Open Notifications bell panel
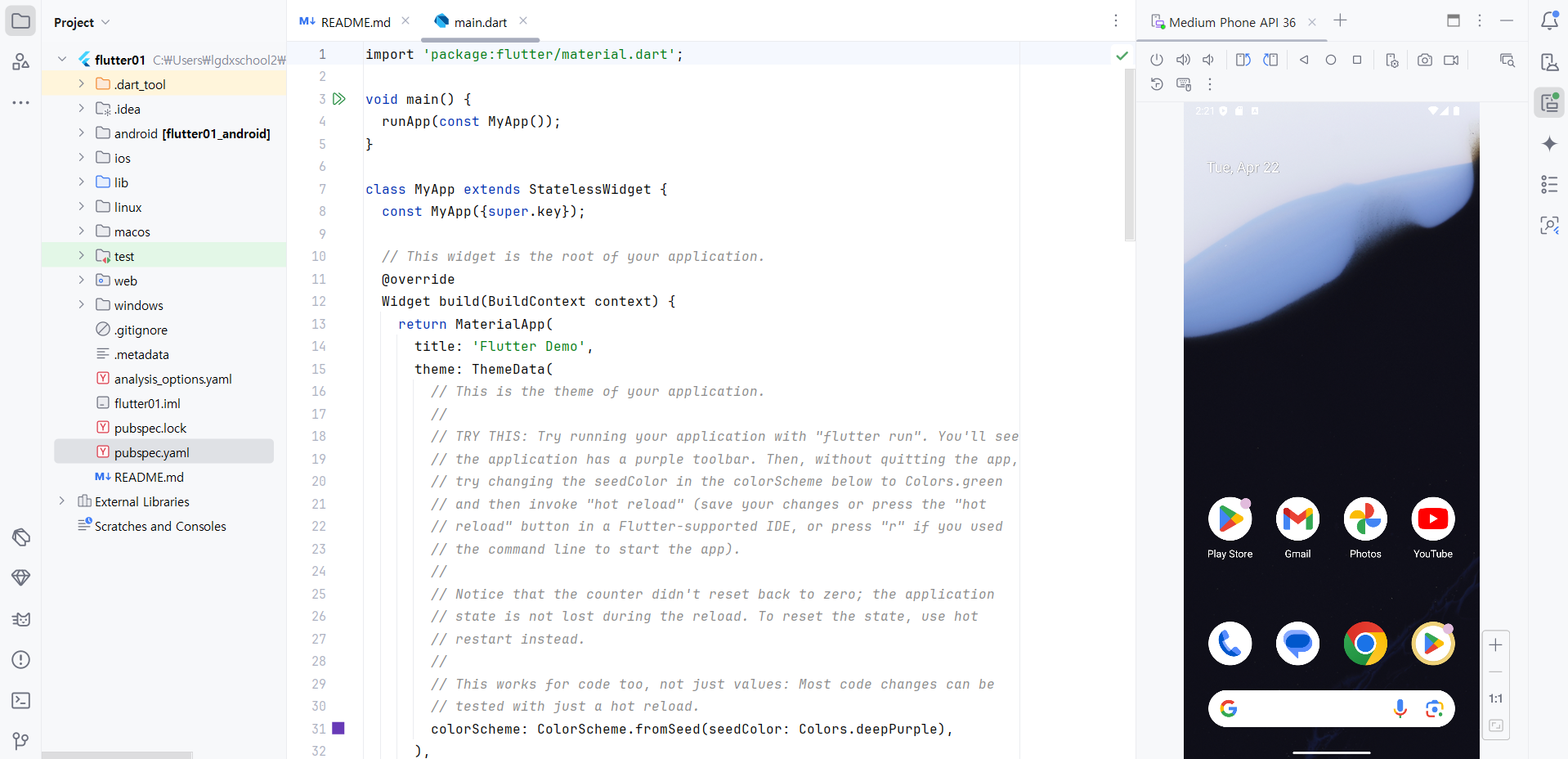 point(1549,21)
